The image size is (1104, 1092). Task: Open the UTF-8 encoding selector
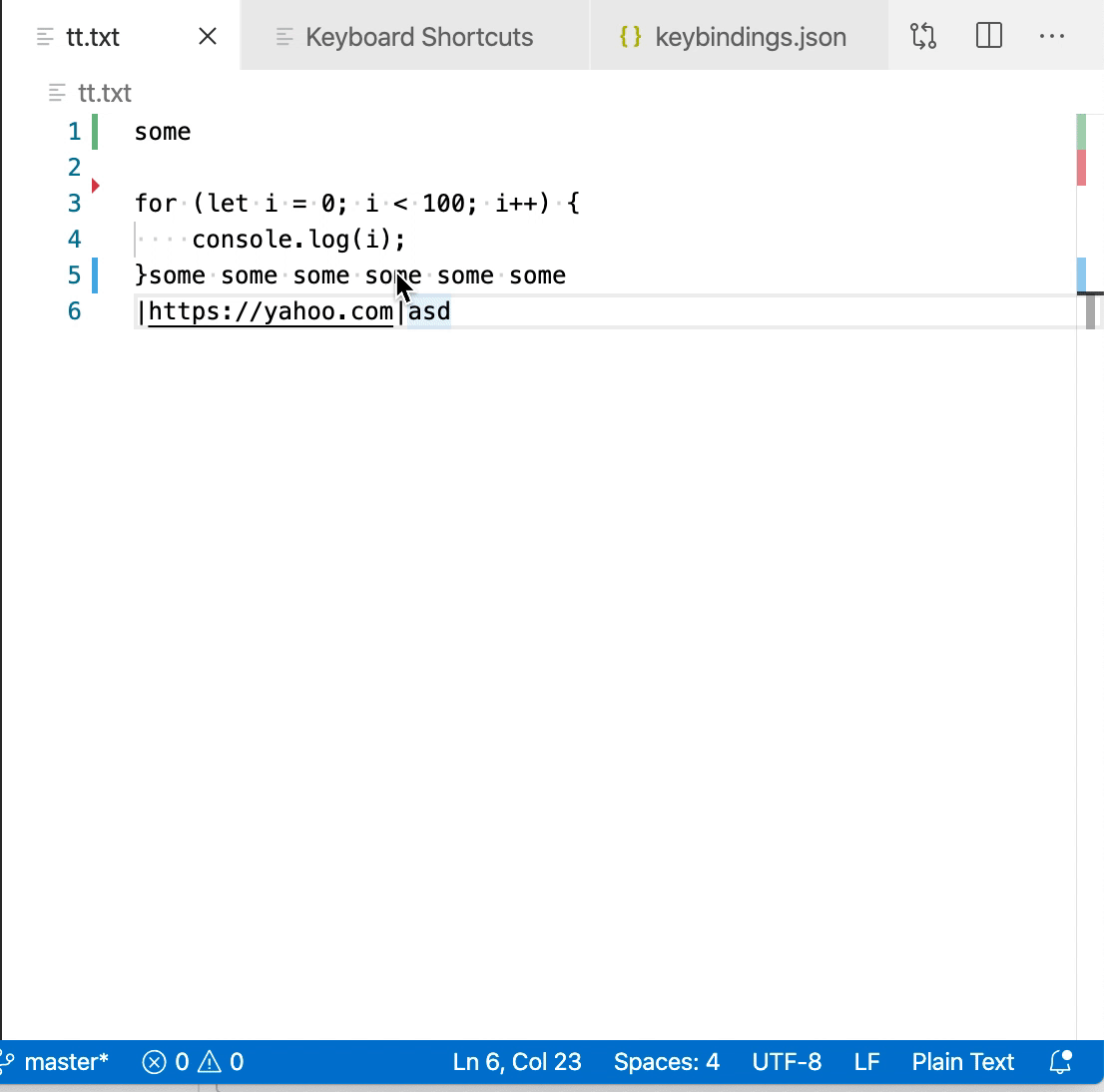(787, 1062)
